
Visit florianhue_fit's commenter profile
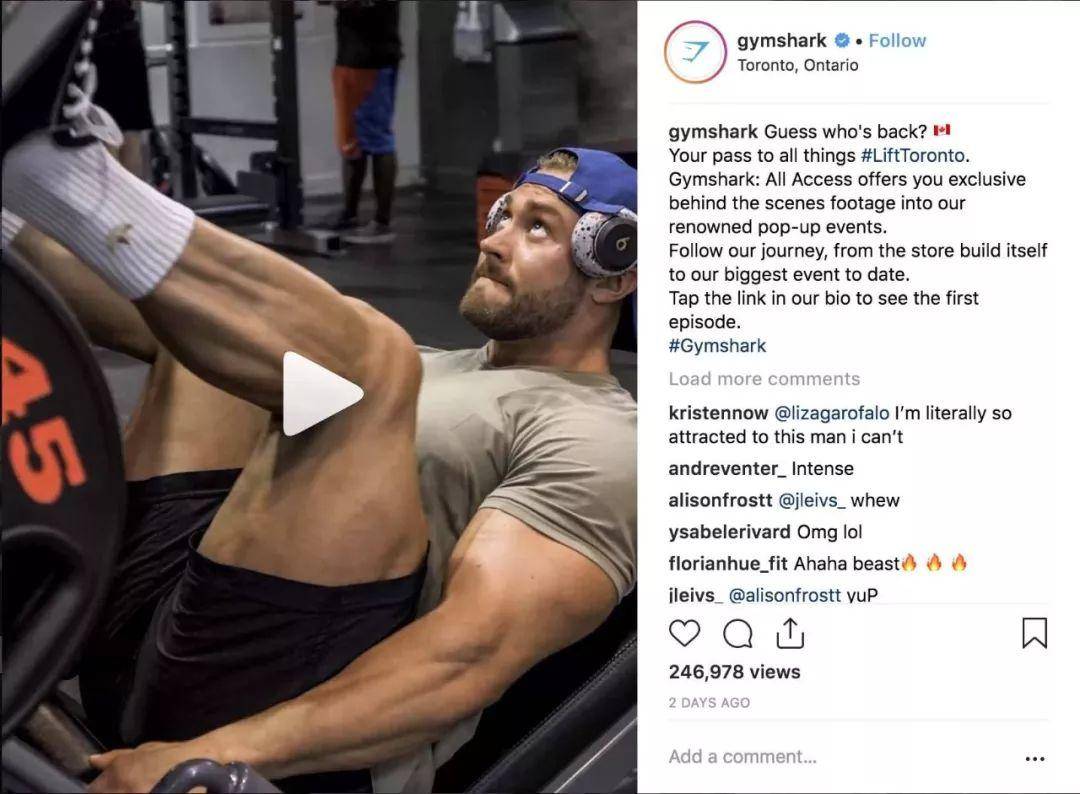[727, 564]
